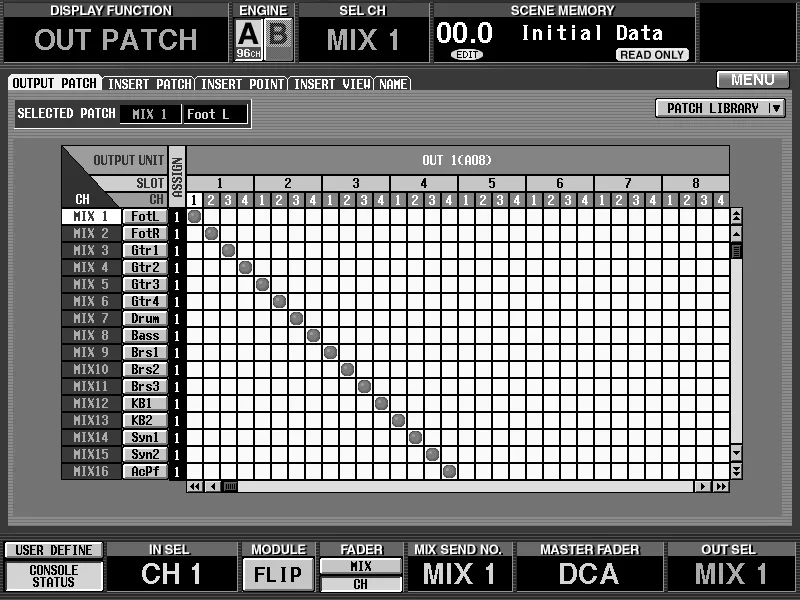Image resolution: width=800 pixels, height=600 pixels.
Task: Click the EDIT indicator under scene number
Action: [x=467, y=55]
